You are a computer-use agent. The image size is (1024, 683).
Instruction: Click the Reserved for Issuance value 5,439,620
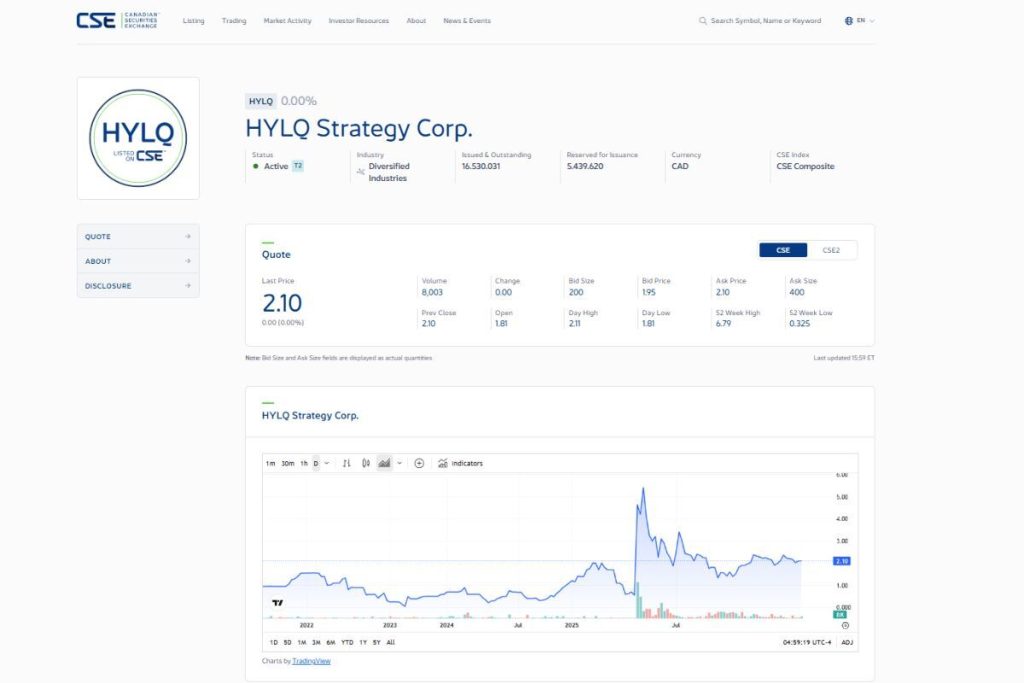coord(585,167)
